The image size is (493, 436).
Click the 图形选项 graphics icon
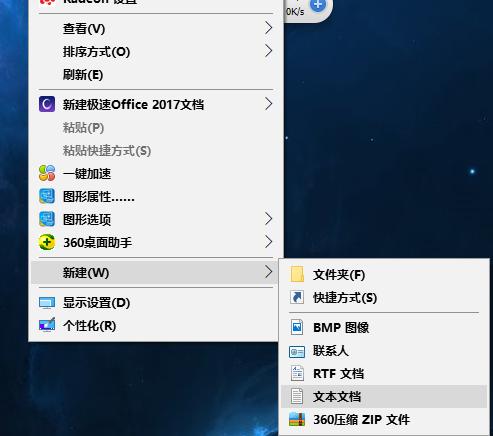click(x=47, y=219)
